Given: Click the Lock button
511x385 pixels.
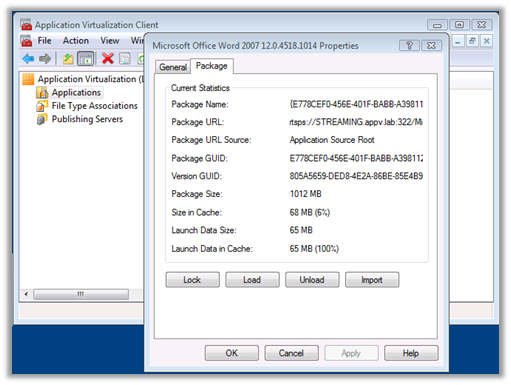Looking at the screenshot, I should 192,280.
